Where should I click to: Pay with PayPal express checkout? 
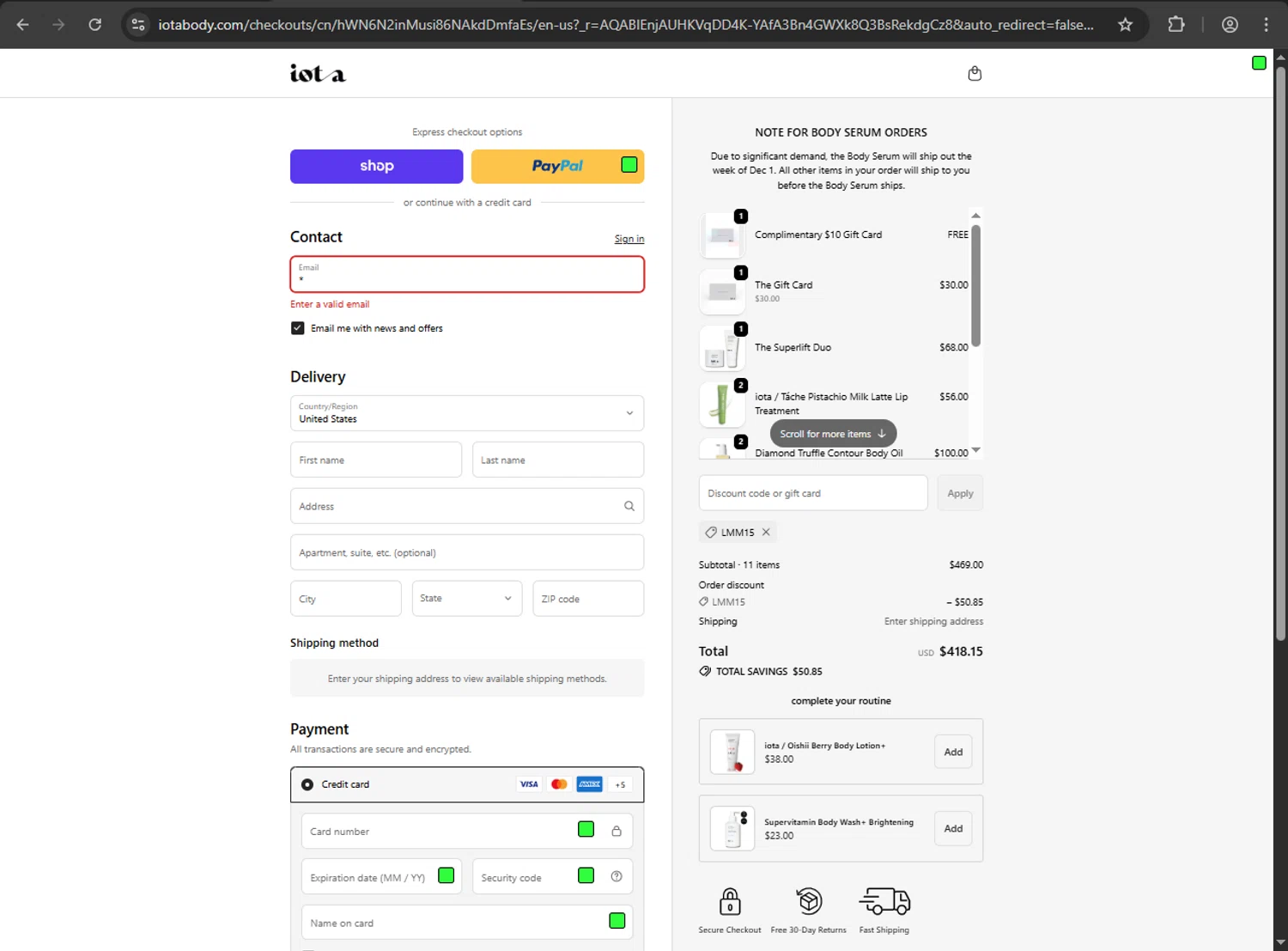pyautogui.click(x=557, y=167)
